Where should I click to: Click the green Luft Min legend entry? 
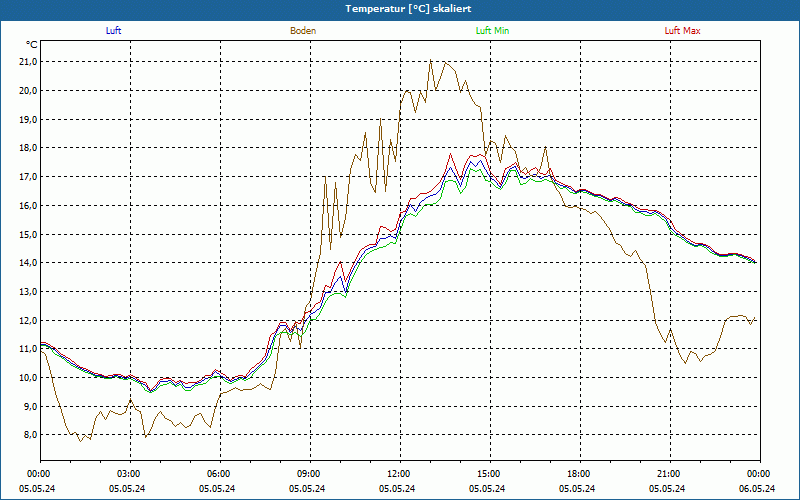pos(492,31)
